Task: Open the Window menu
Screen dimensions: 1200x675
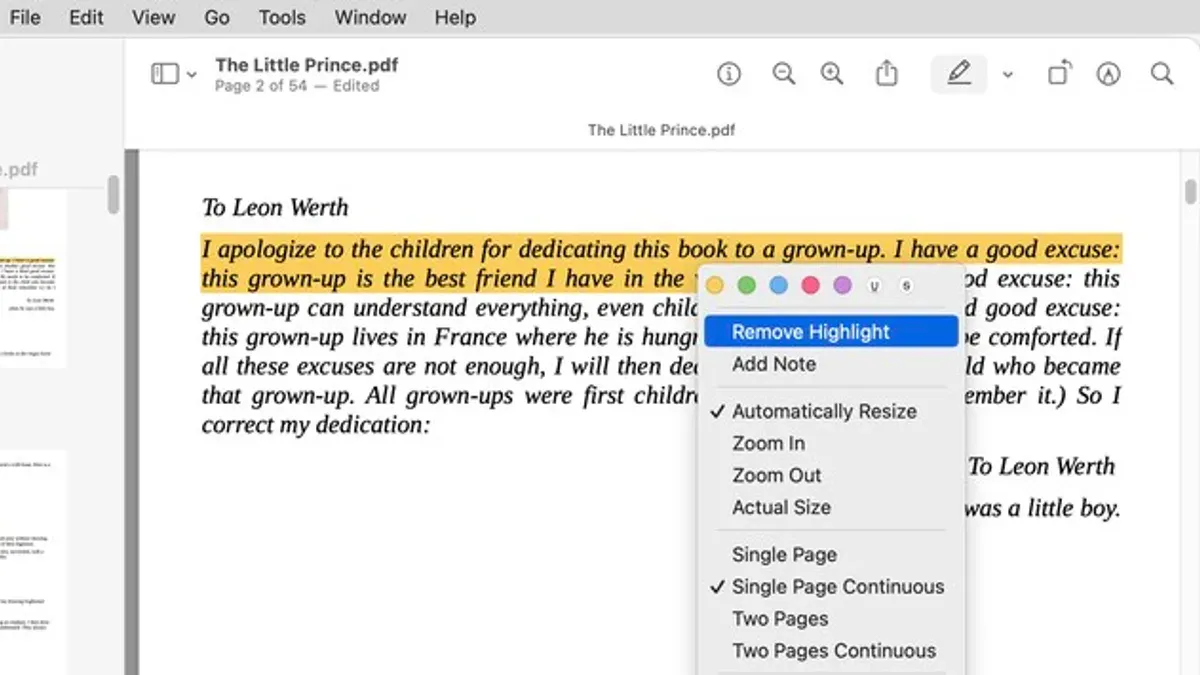Action: click(370, 17)
